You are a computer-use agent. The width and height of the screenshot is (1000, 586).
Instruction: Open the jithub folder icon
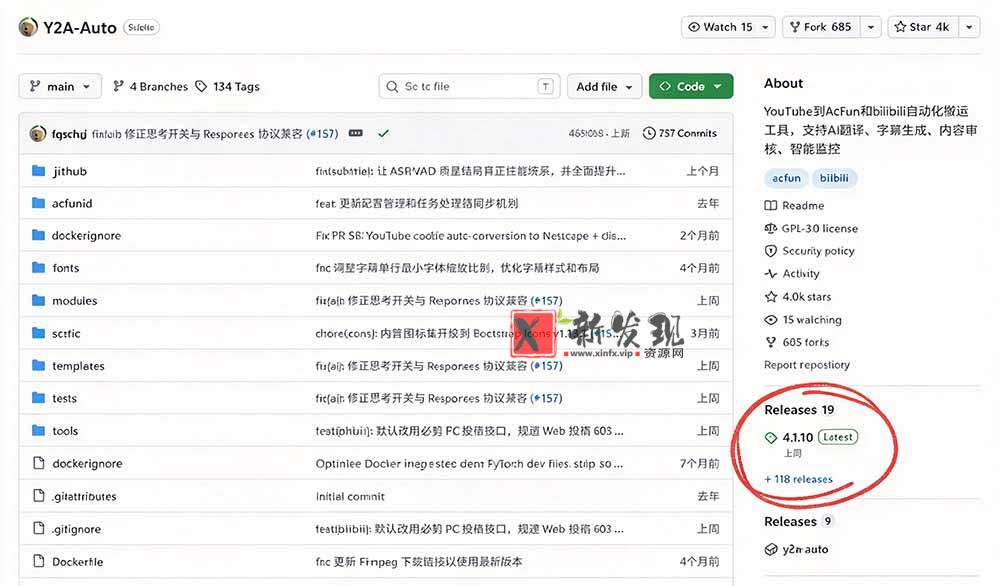click(39, 171)
